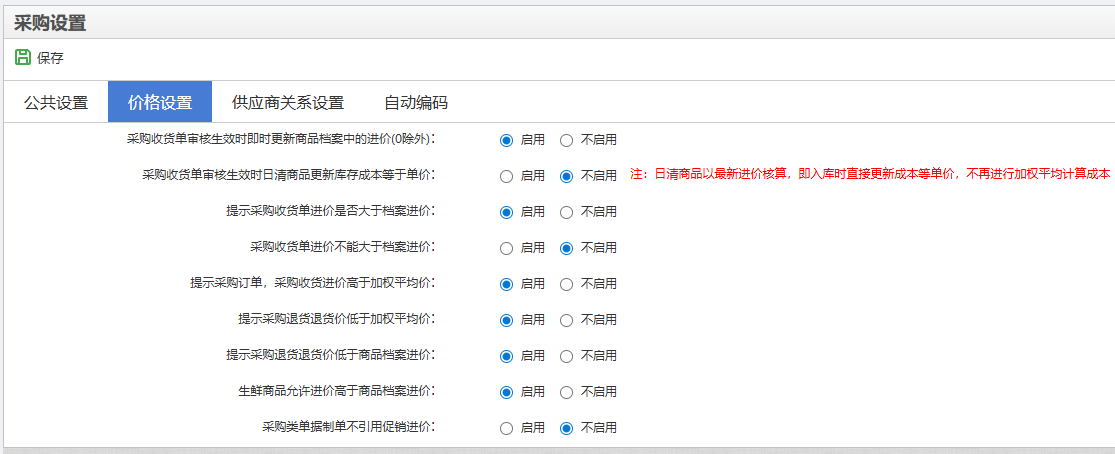The image size is (1115, 454).
Task: Select 不启用 for 采购类单据制单不引用促销进价
Action: 567,428
